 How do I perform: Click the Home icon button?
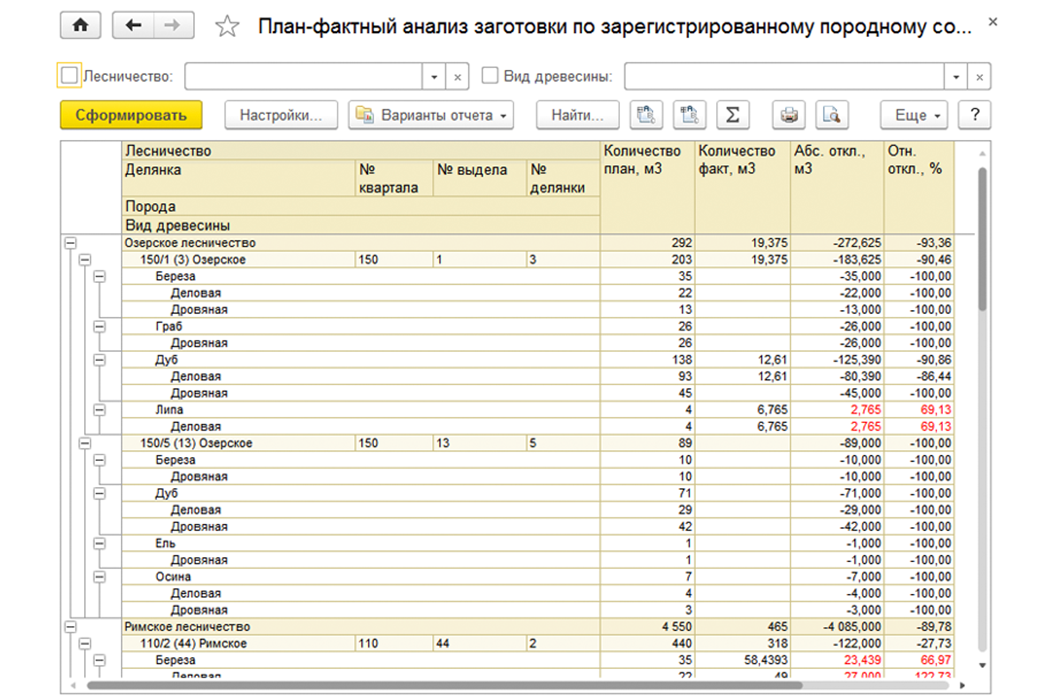[80, 26]
